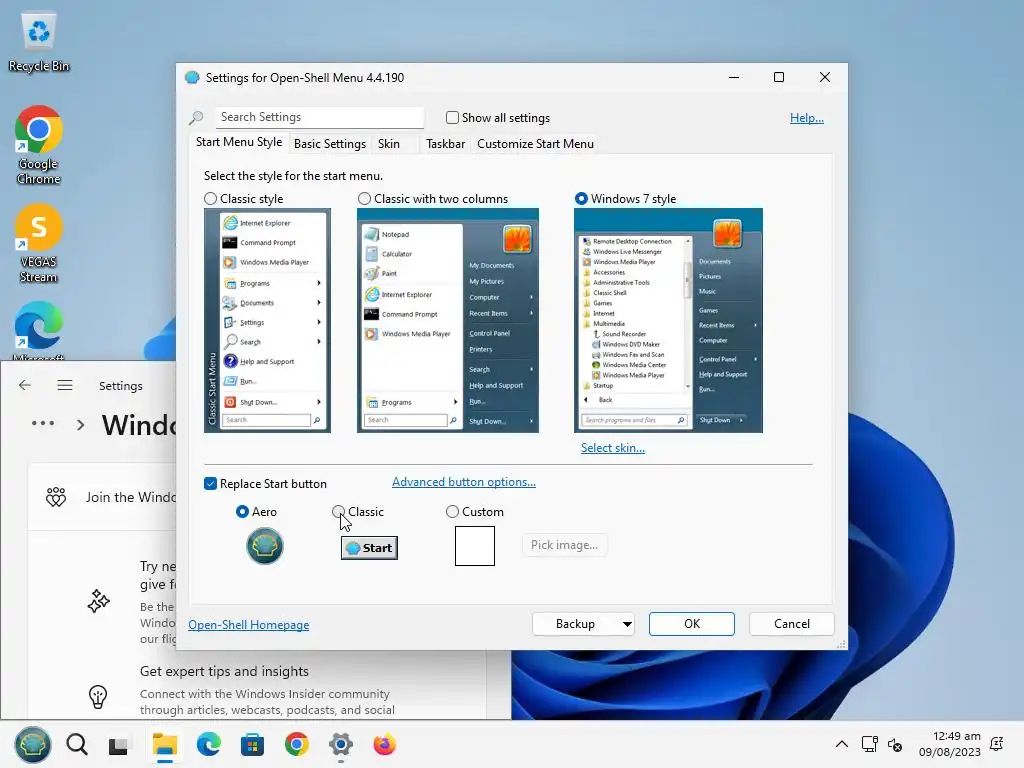Switch to Skin tab
Image resolution: width=1024 pixels, height=768 pixels.
tap(389, 144)
